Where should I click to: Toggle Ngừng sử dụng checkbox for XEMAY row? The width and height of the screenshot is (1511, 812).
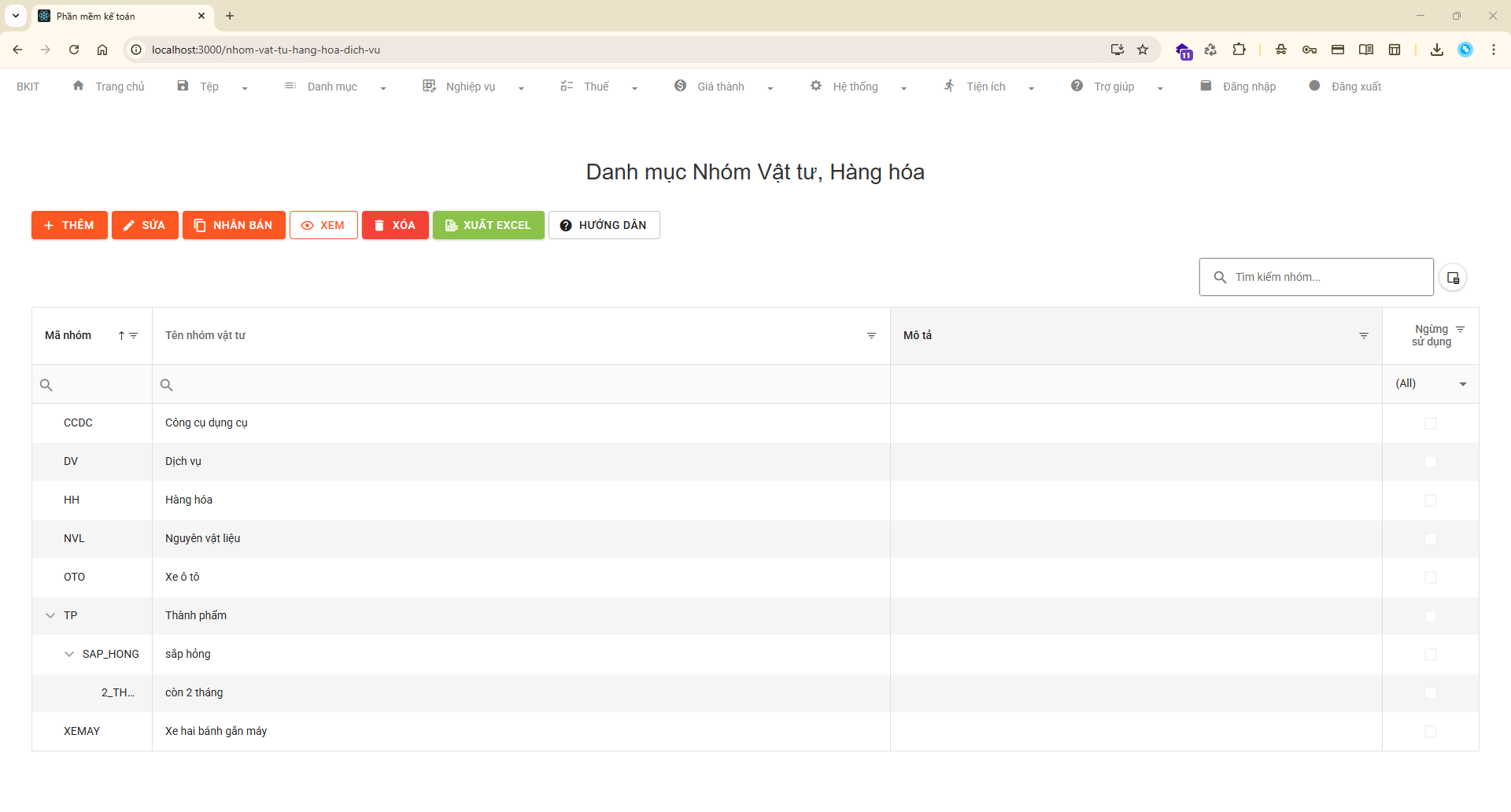tap(1431, 732)
